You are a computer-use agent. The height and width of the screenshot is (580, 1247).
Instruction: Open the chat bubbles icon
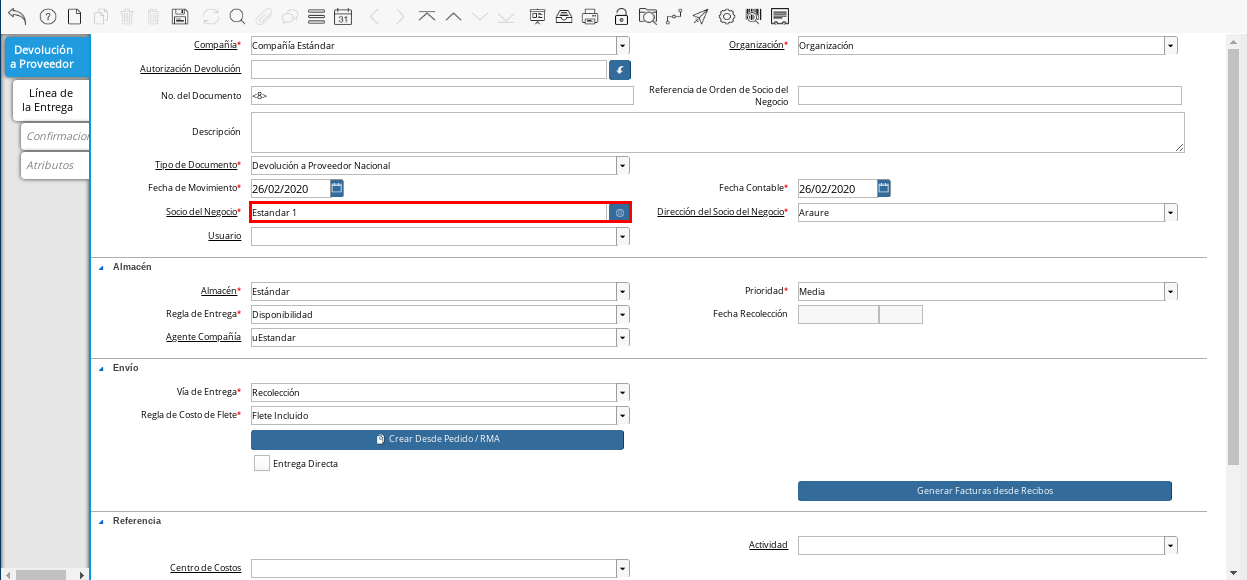(290, 16)
